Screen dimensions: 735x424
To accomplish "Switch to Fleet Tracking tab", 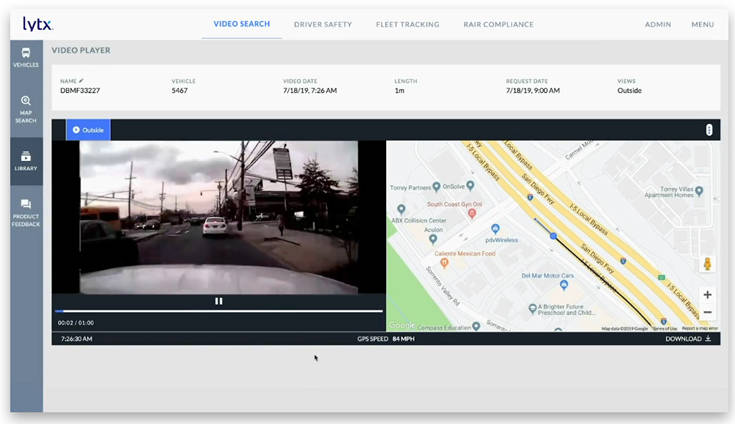I will pos(407,24).
